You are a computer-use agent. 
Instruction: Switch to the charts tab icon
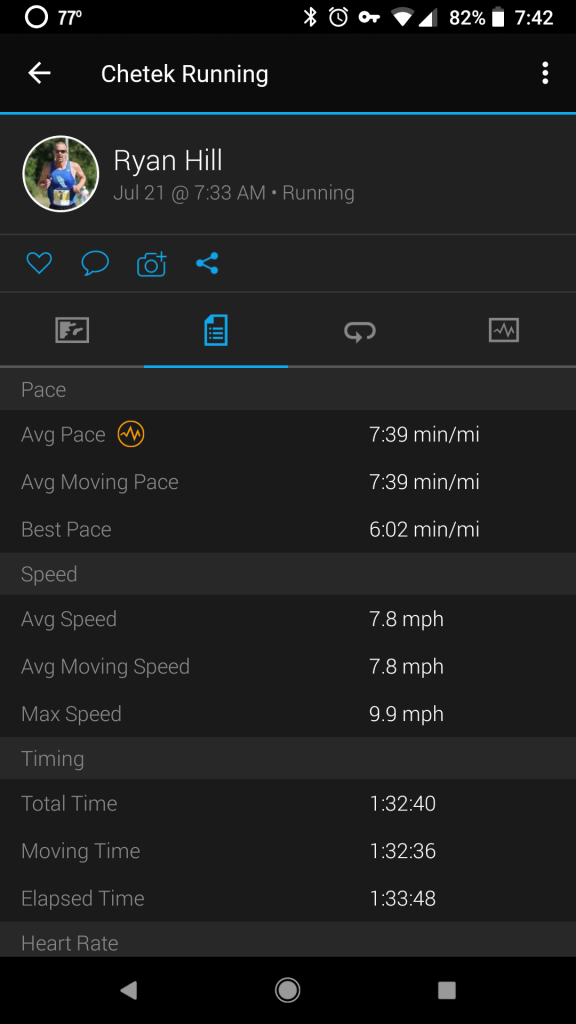(504, 330)
